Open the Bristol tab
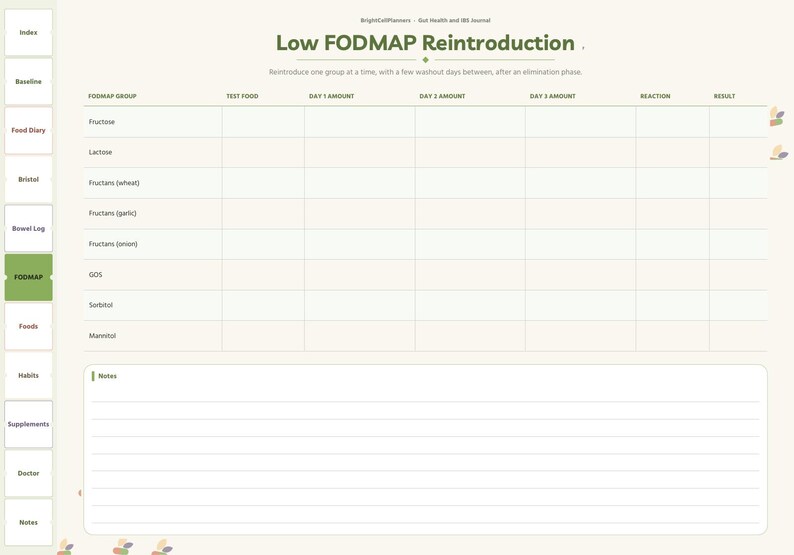The image size is (794, 555). (x=28, y=179)
